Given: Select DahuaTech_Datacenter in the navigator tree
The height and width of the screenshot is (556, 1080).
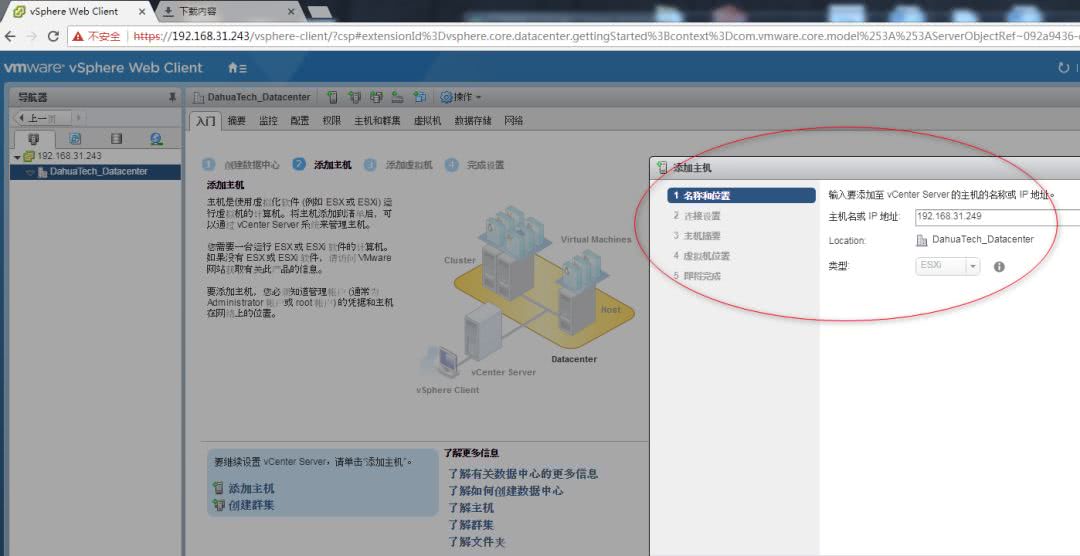Looking at the screenshot, I should click(95, 172).
